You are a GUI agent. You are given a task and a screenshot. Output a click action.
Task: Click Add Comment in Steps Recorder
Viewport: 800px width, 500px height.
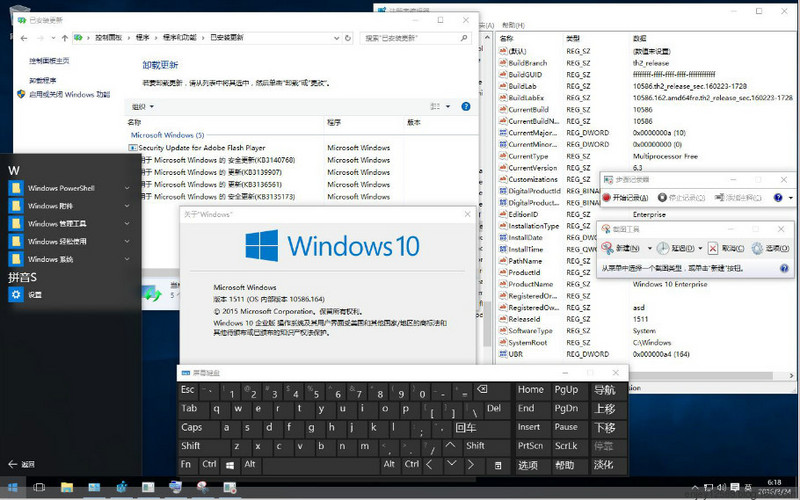738,197
